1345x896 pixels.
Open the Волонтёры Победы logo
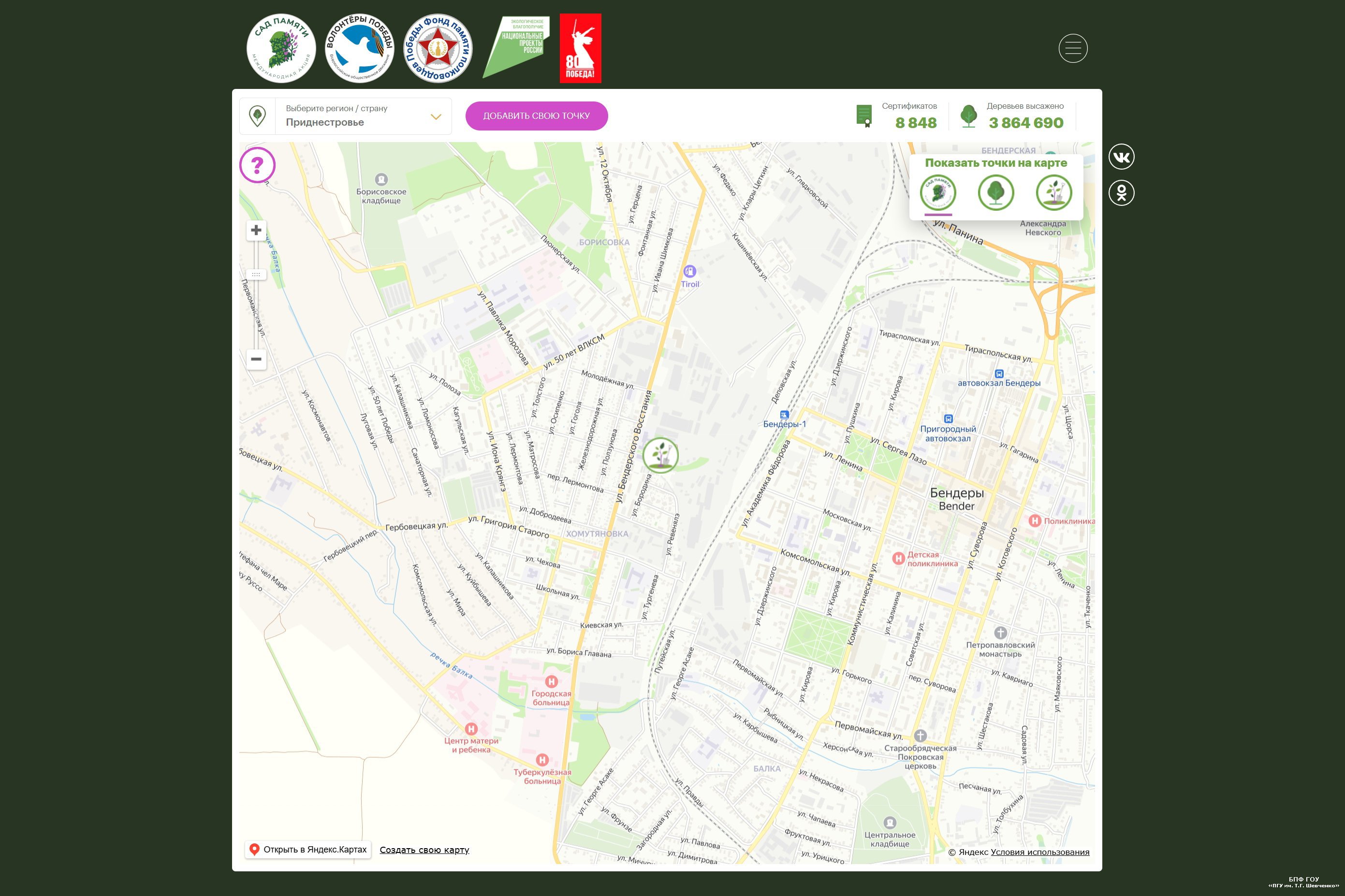[360, 49]
